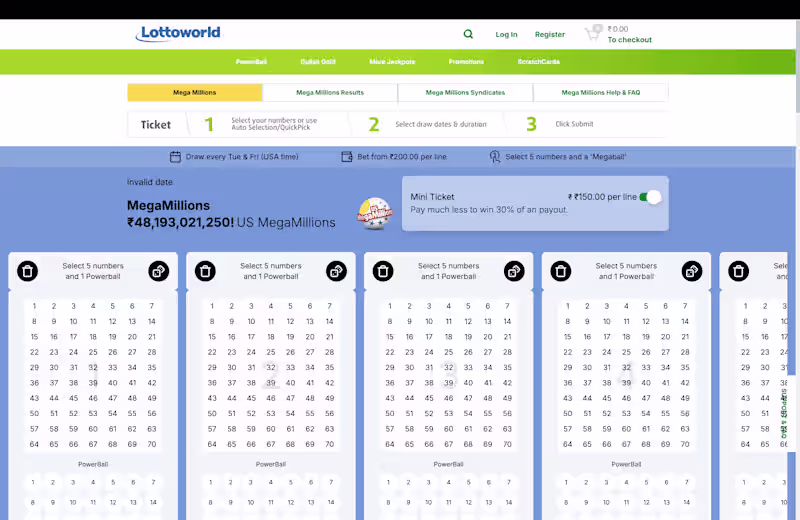Viewport: 800px width, 520px height.
Task: Pick number 28 on the third ticket
Action: click(x=507, y=352)
